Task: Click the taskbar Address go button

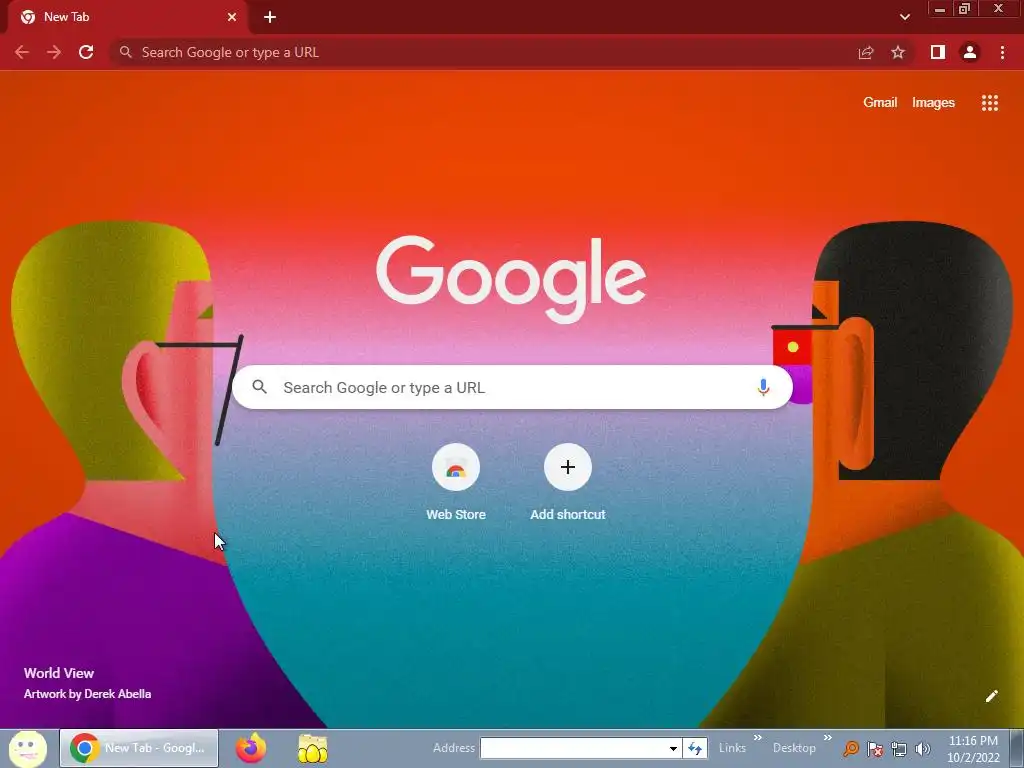Action: [695, 748]
